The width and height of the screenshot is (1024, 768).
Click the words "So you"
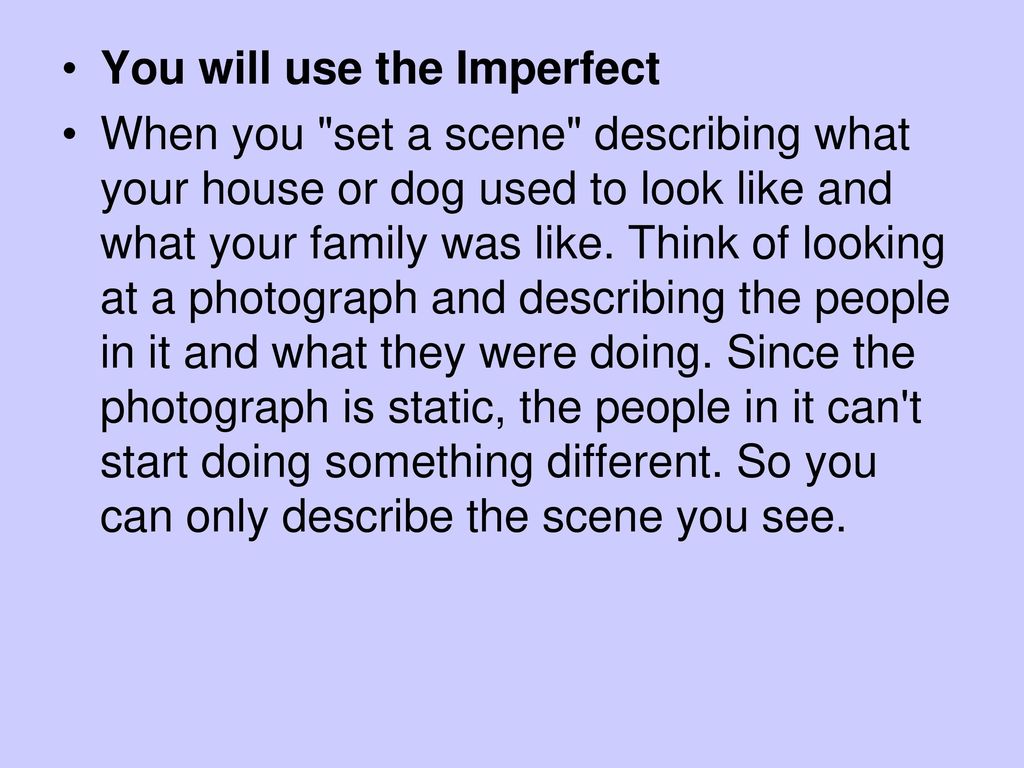(x=807, y=462)
